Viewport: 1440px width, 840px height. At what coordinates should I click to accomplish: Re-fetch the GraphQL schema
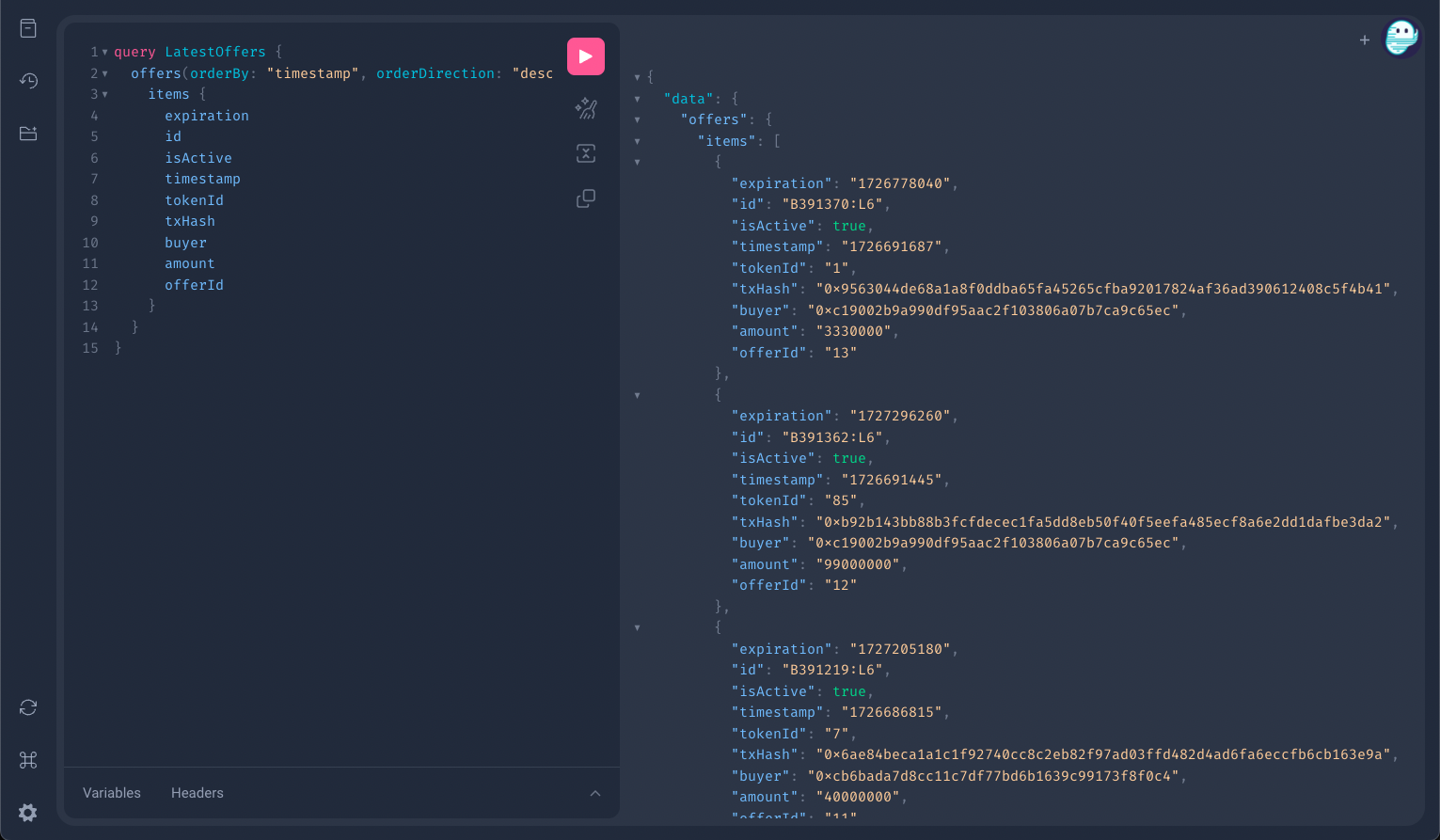28,707
